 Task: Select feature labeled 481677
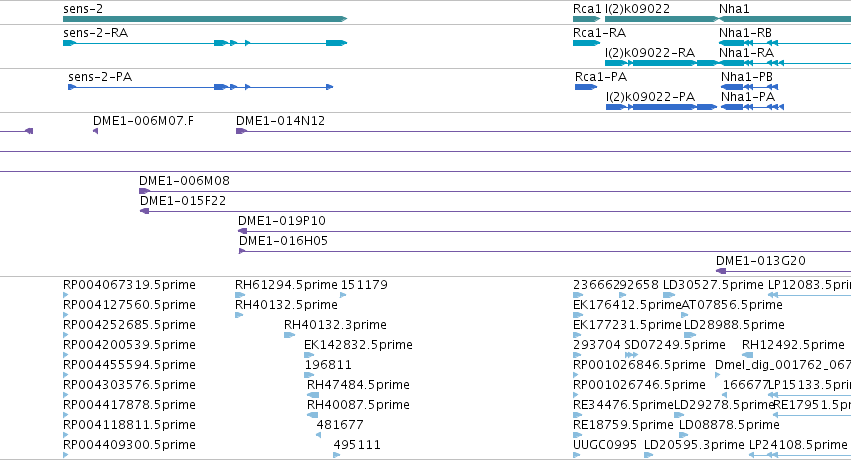pos(340,425)
